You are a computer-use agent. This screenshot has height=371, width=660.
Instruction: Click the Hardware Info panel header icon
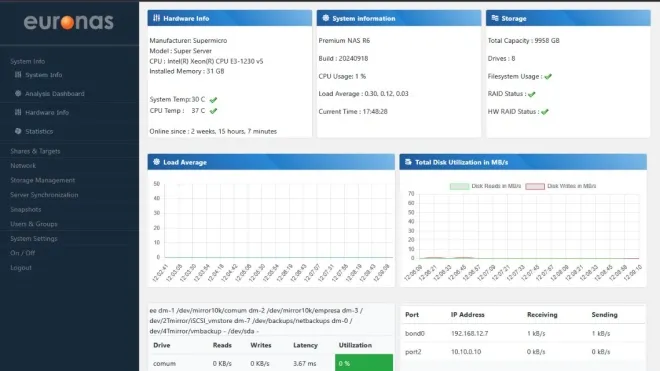[157, 18]
